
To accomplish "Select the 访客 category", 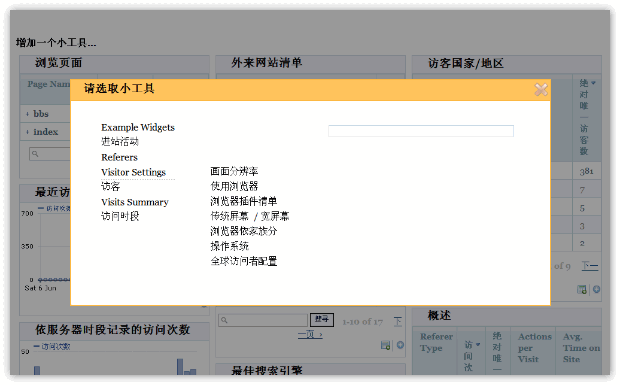I will click(110, 187).
